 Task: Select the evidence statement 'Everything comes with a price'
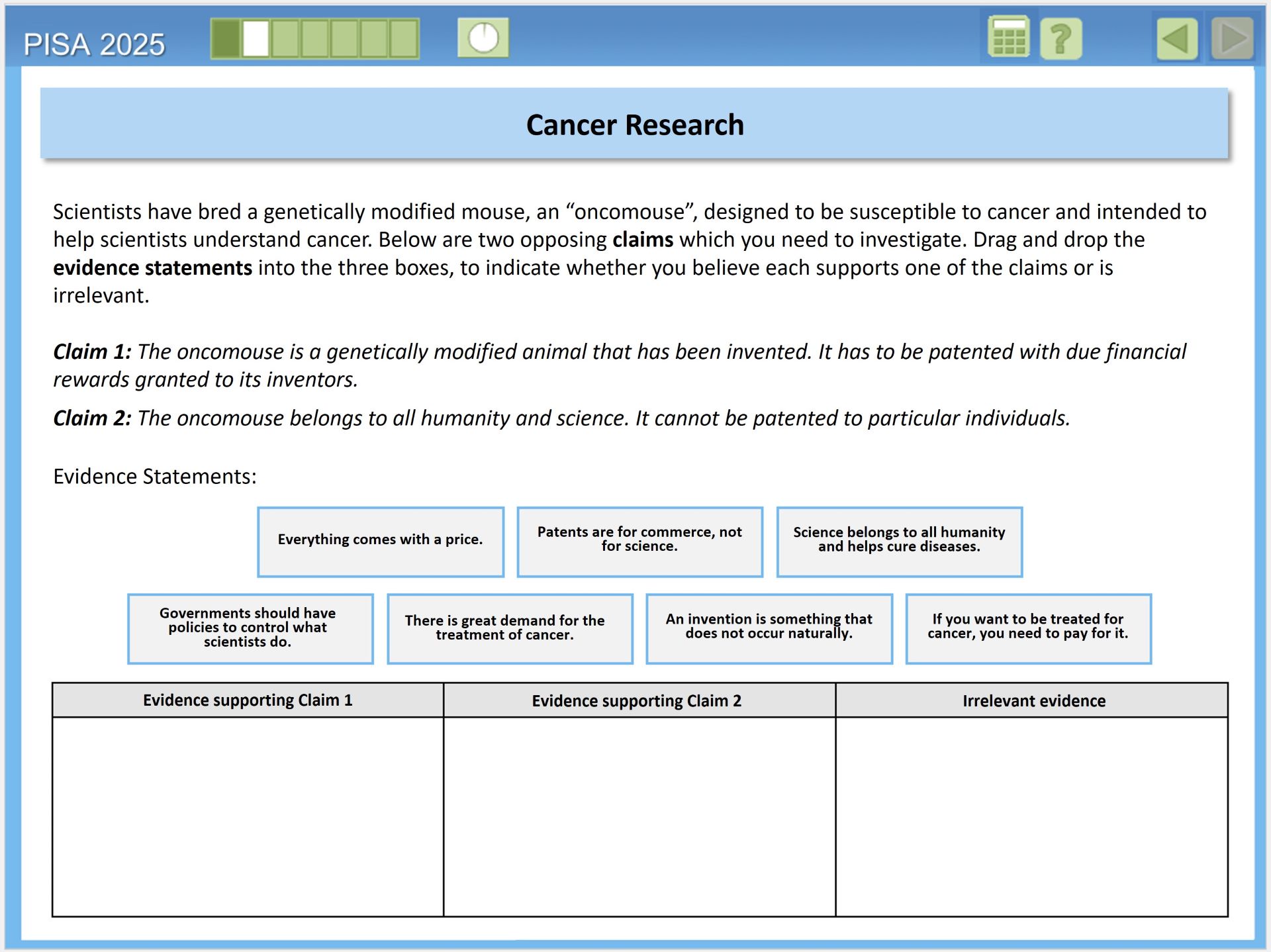click(x=381, y=540)
